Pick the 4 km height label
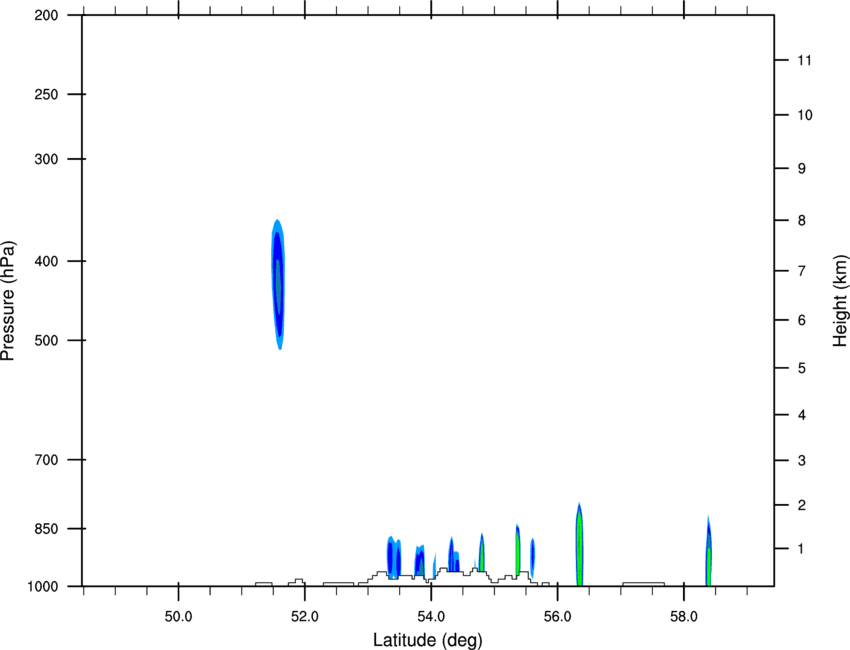The width and height of the screenshot is (850, 650). [x=802, y=415]
